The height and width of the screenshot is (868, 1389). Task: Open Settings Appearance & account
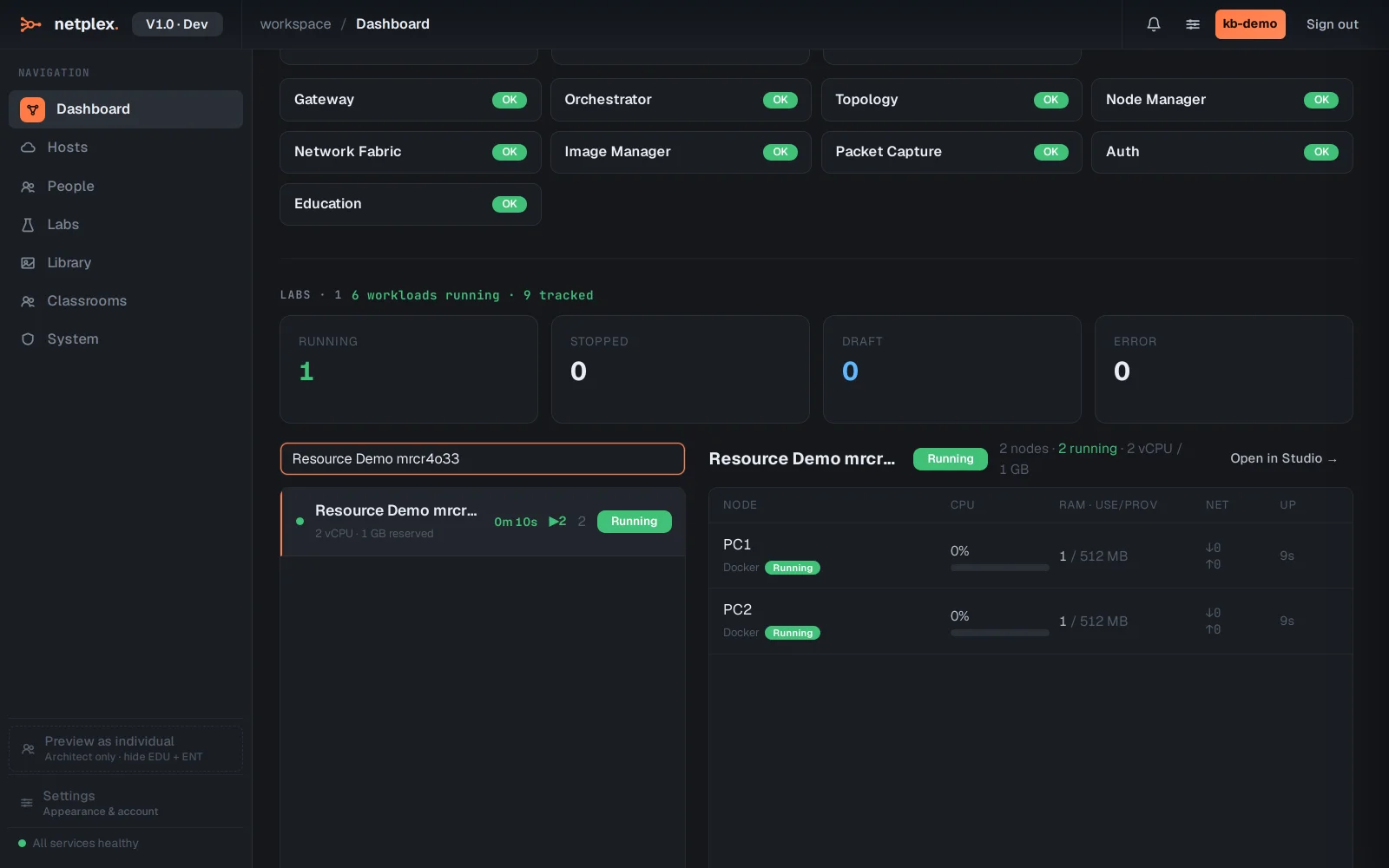point(126,803)
